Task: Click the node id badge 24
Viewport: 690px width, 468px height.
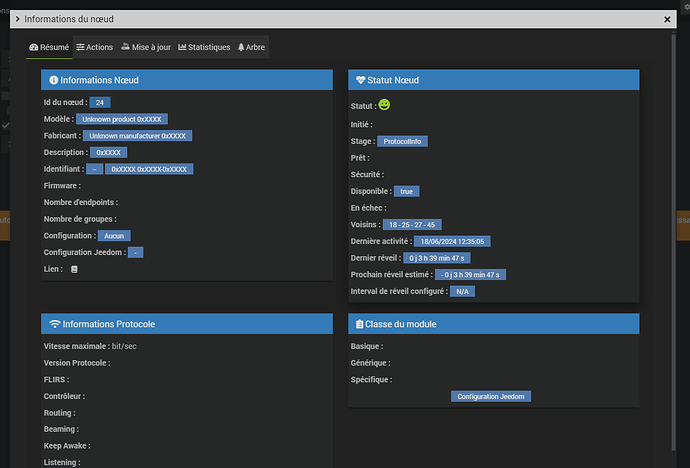Action: [x=102, y=102]
